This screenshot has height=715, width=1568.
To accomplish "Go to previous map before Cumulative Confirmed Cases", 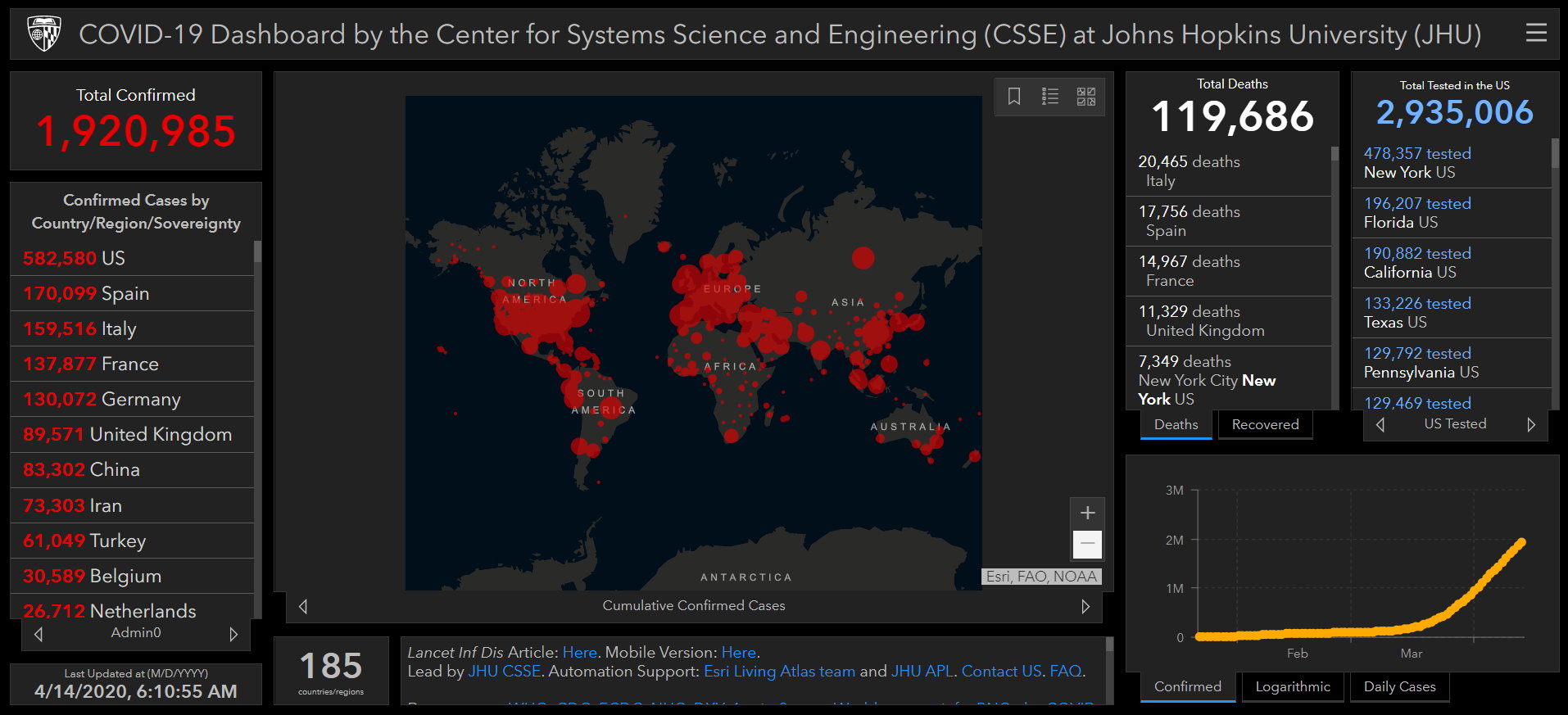I will pyautogui.click(x=303, y=607).
